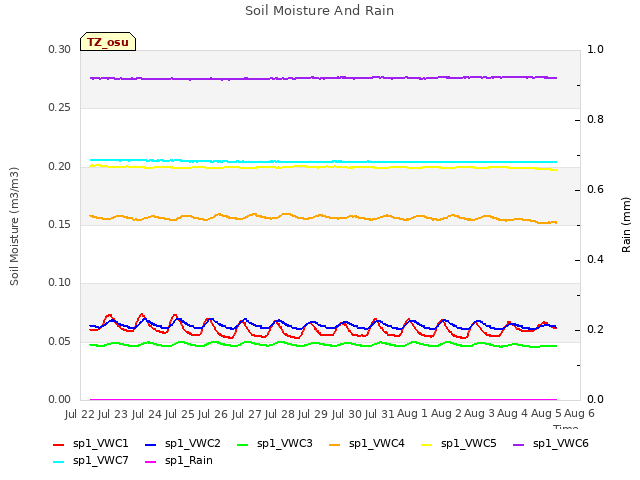Click the chart title Soil Moisture And Rain

tap(319, 10)
